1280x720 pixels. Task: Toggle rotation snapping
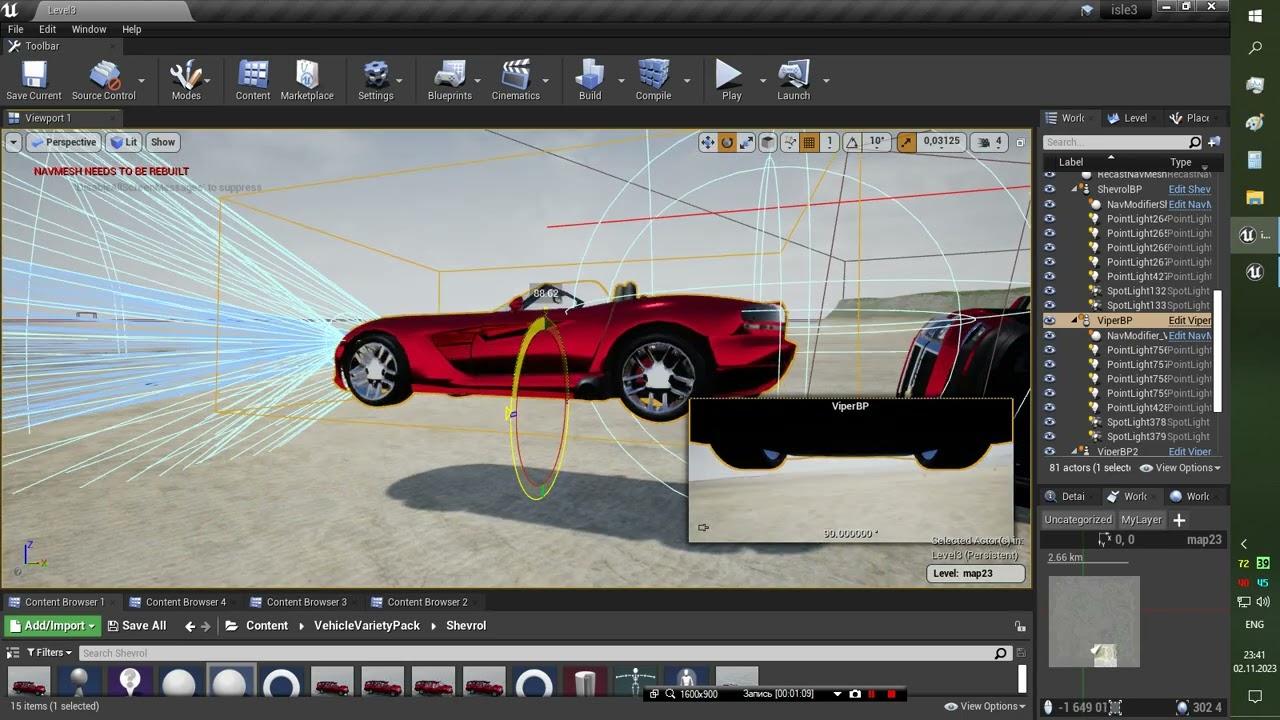point(852,142)
